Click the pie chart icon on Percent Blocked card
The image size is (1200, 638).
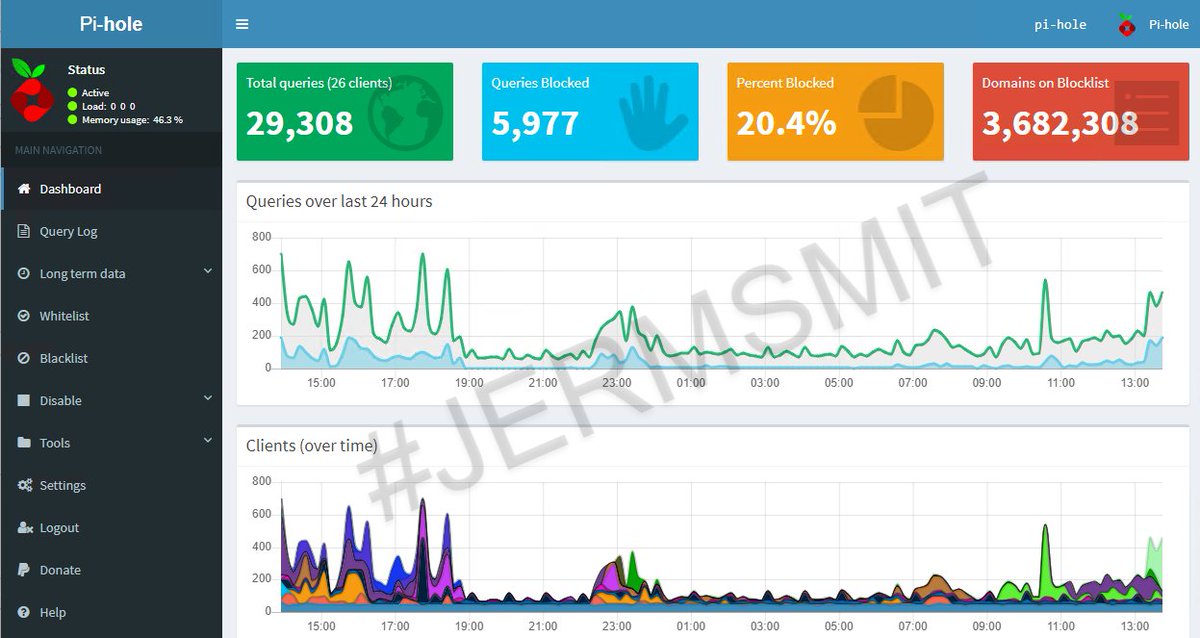tap(895, 111)
